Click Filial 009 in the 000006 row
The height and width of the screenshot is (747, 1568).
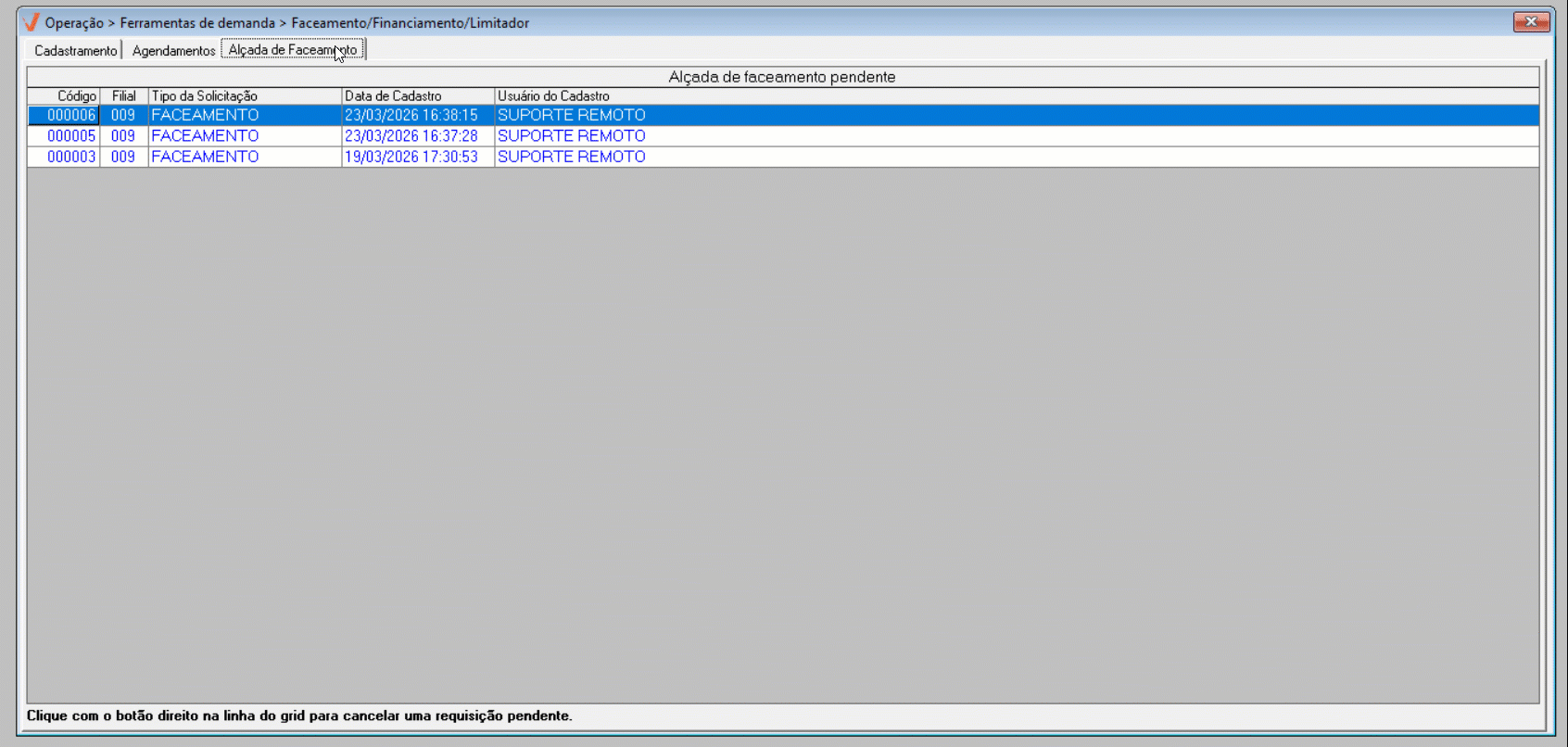pos(123,115)
